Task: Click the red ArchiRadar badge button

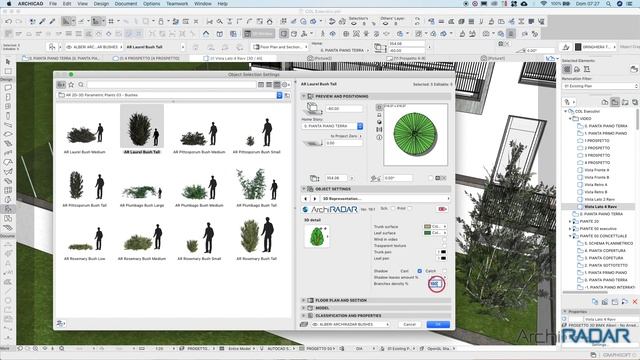Action: [x=442, y=209]
